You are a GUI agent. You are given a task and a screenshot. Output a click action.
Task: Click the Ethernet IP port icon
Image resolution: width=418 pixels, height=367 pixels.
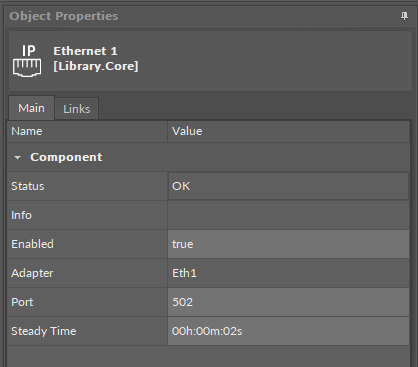pos(27,61)
